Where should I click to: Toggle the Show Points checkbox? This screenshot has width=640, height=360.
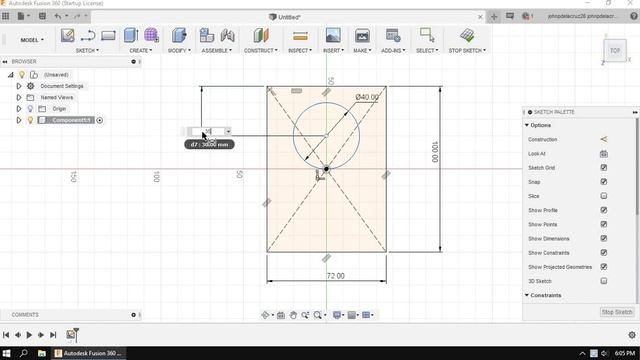[x=604, y=224]
